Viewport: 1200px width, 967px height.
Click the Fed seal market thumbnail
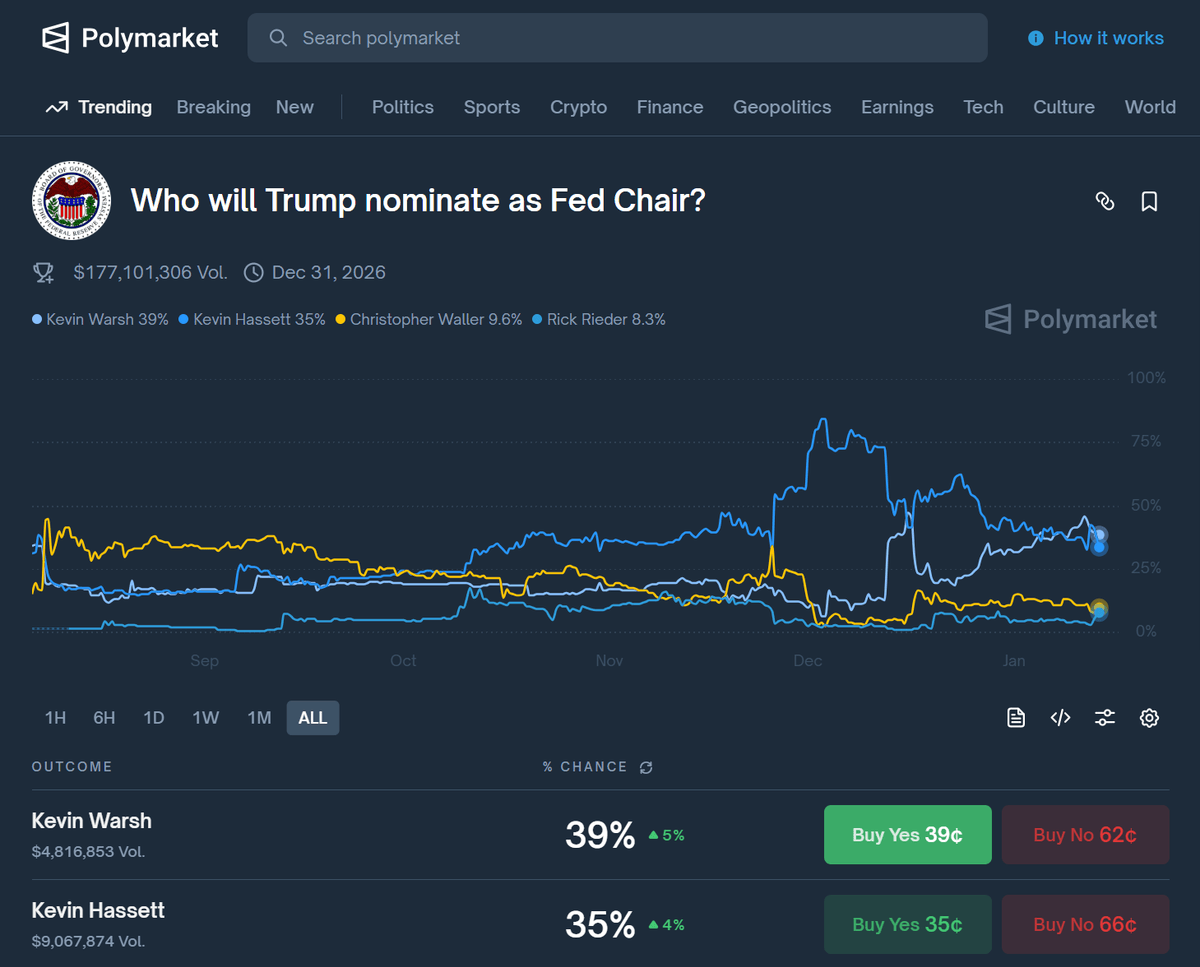(x=70, y=201)
